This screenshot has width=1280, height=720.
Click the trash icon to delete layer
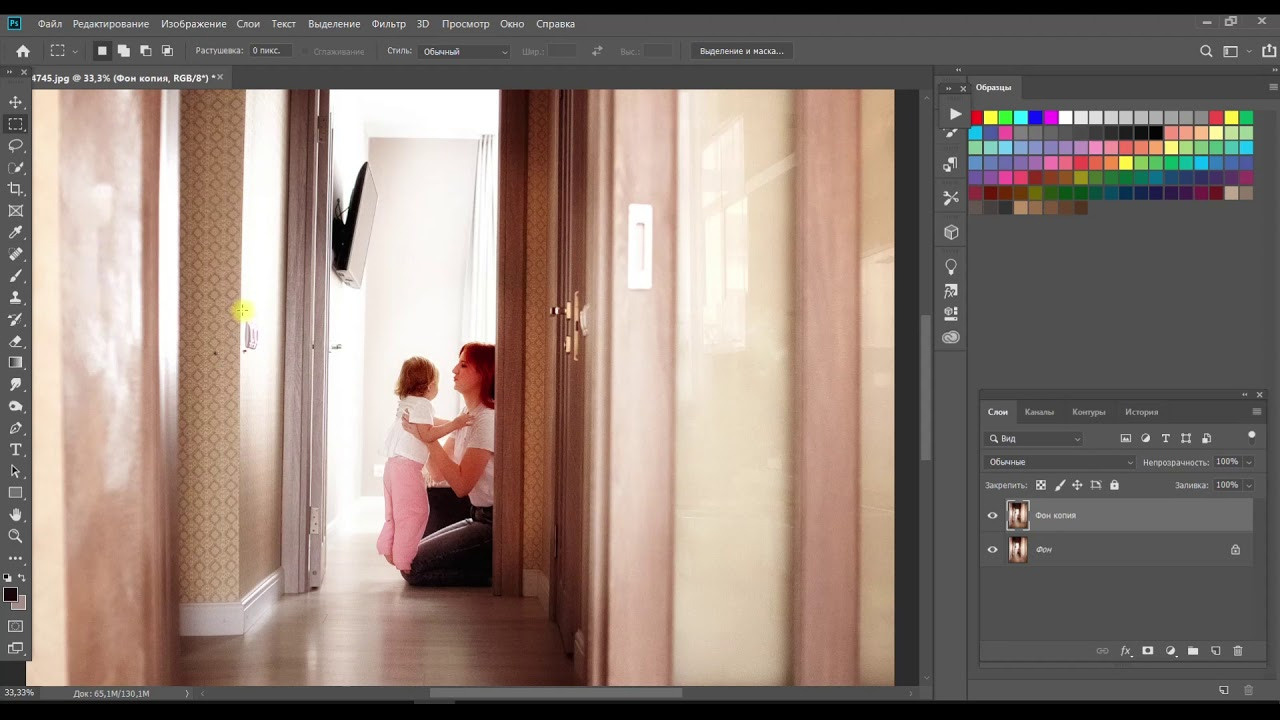pos(1238,651)
